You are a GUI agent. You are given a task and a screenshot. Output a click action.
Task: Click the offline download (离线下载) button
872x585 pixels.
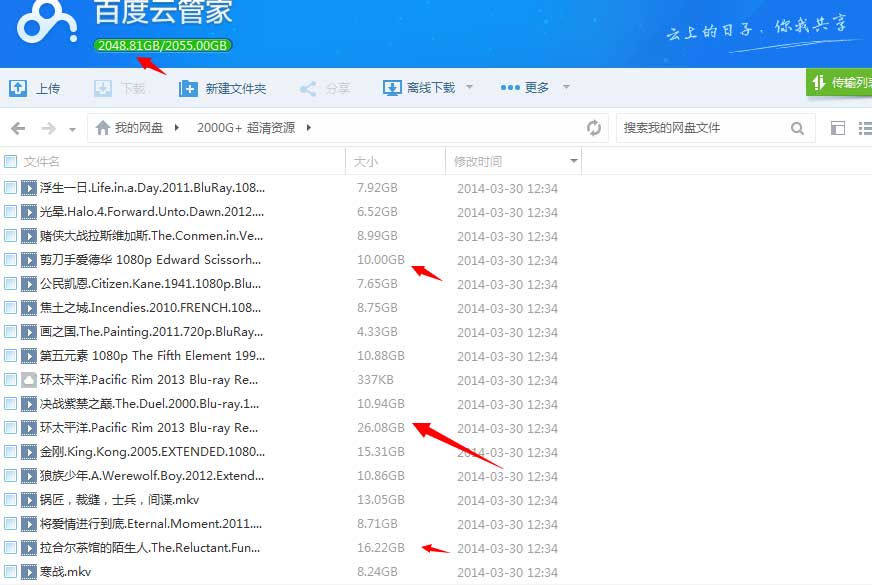tap(420, 88)
